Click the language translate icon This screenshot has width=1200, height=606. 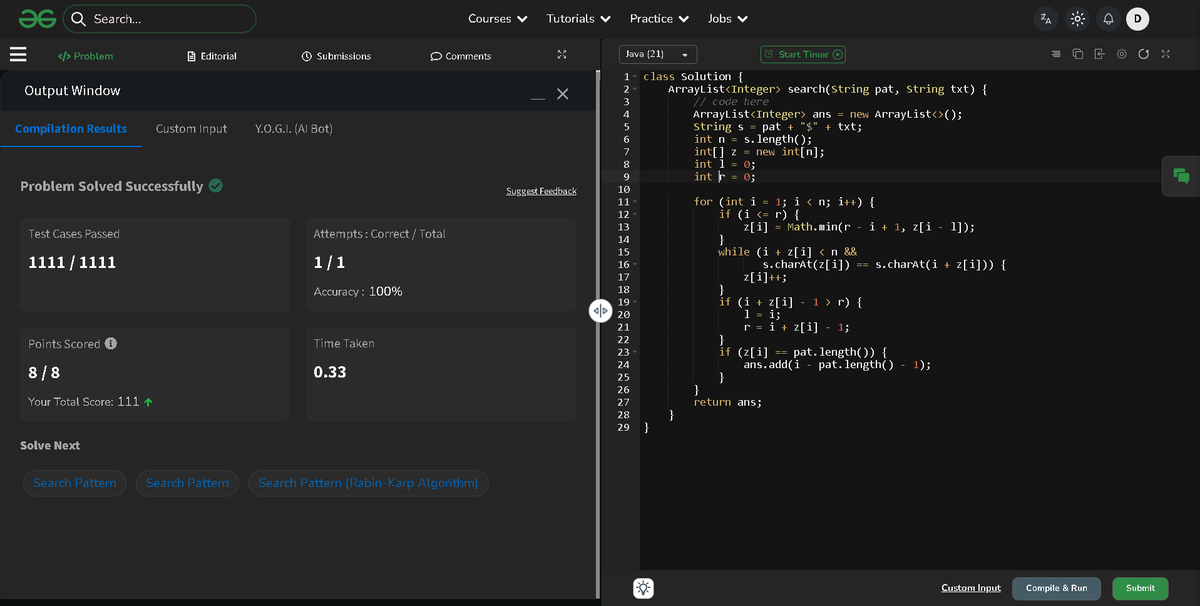(x=1046, y=19)
